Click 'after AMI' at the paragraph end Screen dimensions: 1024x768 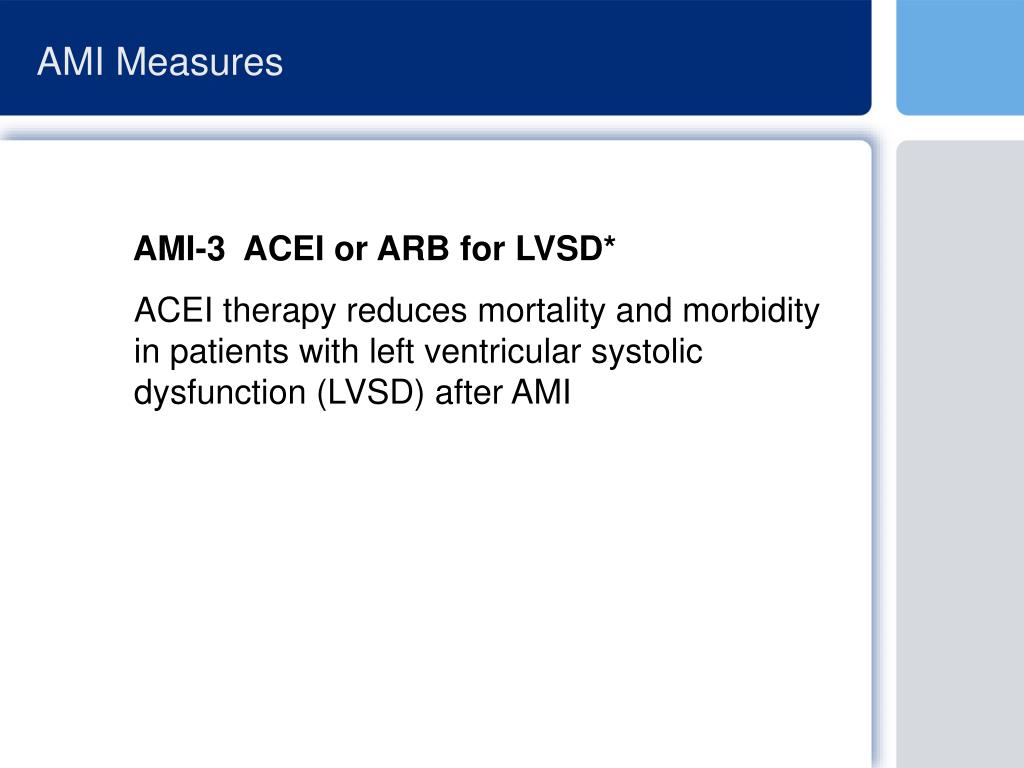[x=503, y=392]
